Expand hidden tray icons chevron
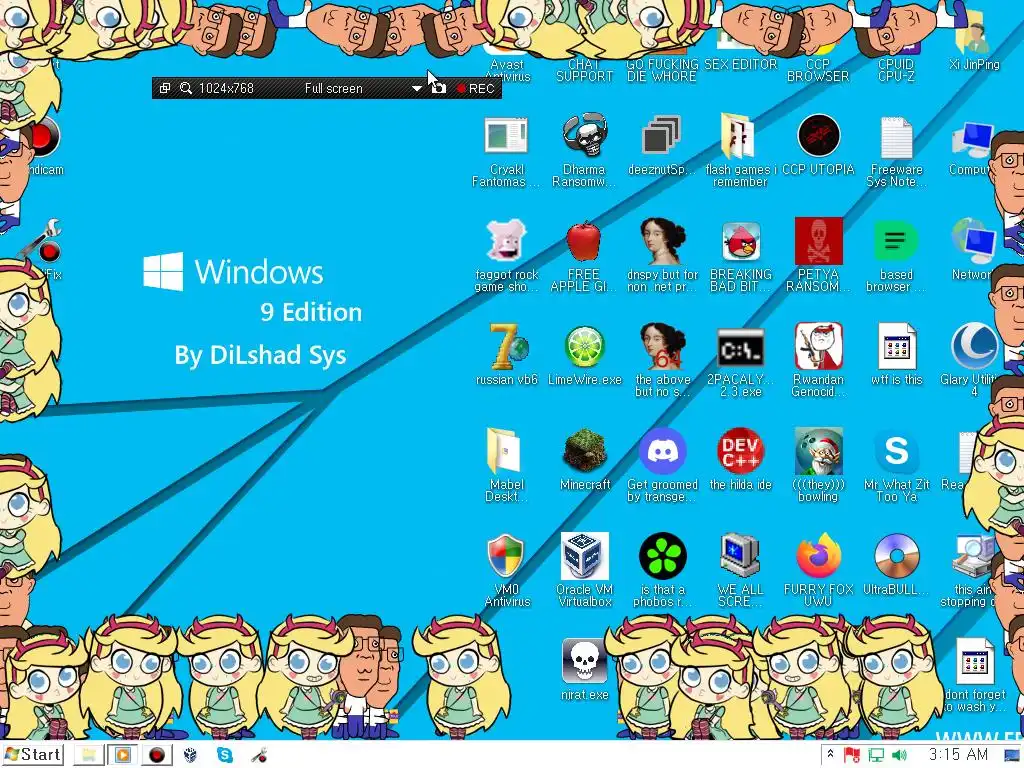Screen dimensions: 1024x768 (x=831, y=754)
